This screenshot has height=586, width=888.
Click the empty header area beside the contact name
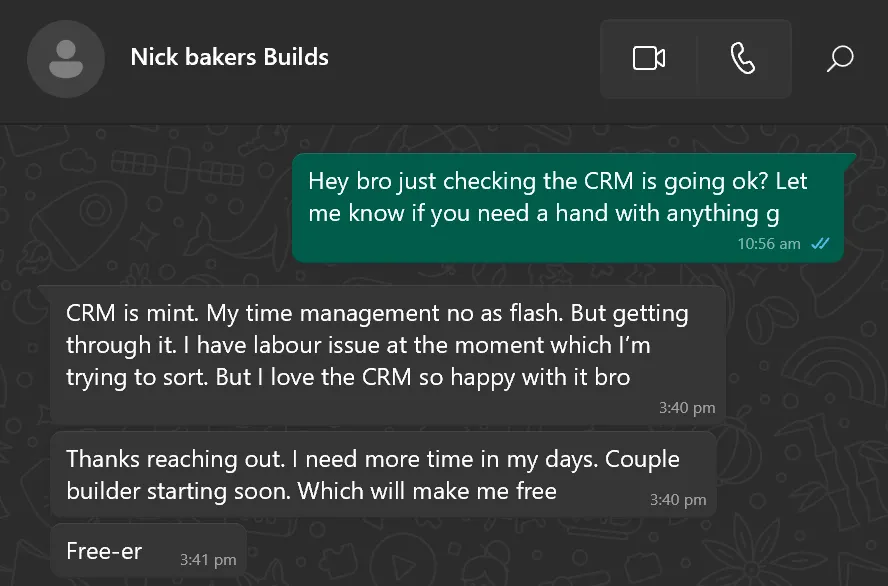pos(460,59)
